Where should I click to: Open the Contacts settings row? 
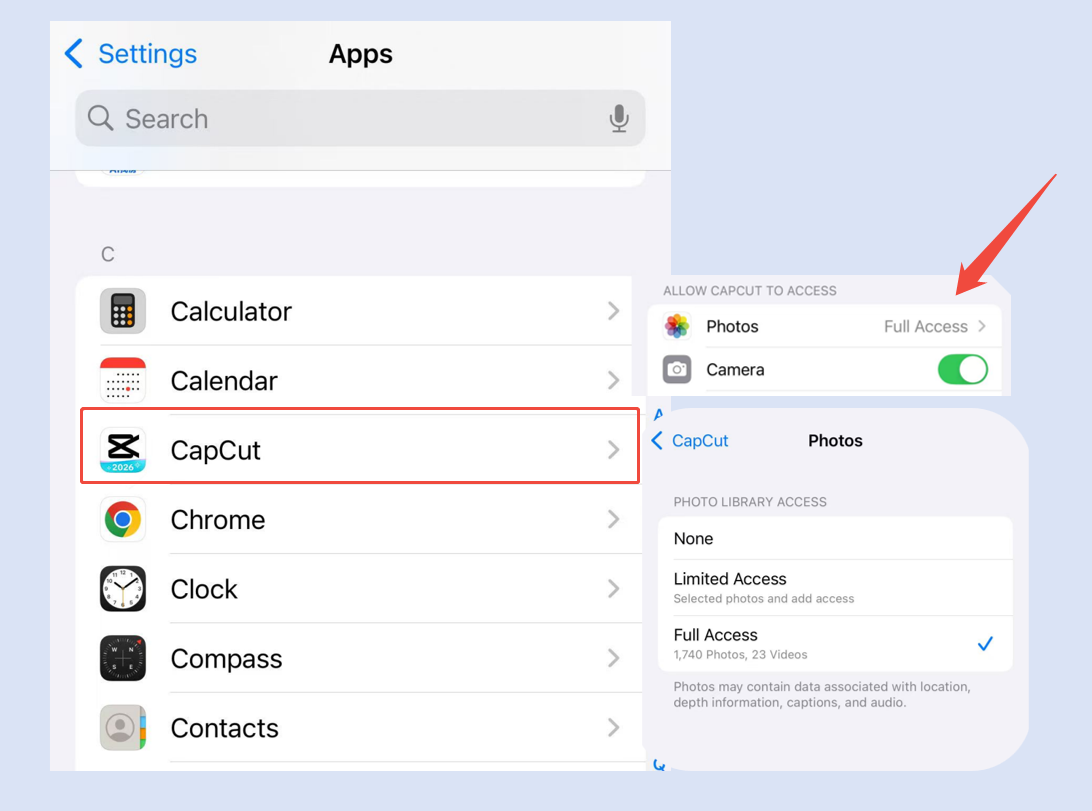[380, 728]
